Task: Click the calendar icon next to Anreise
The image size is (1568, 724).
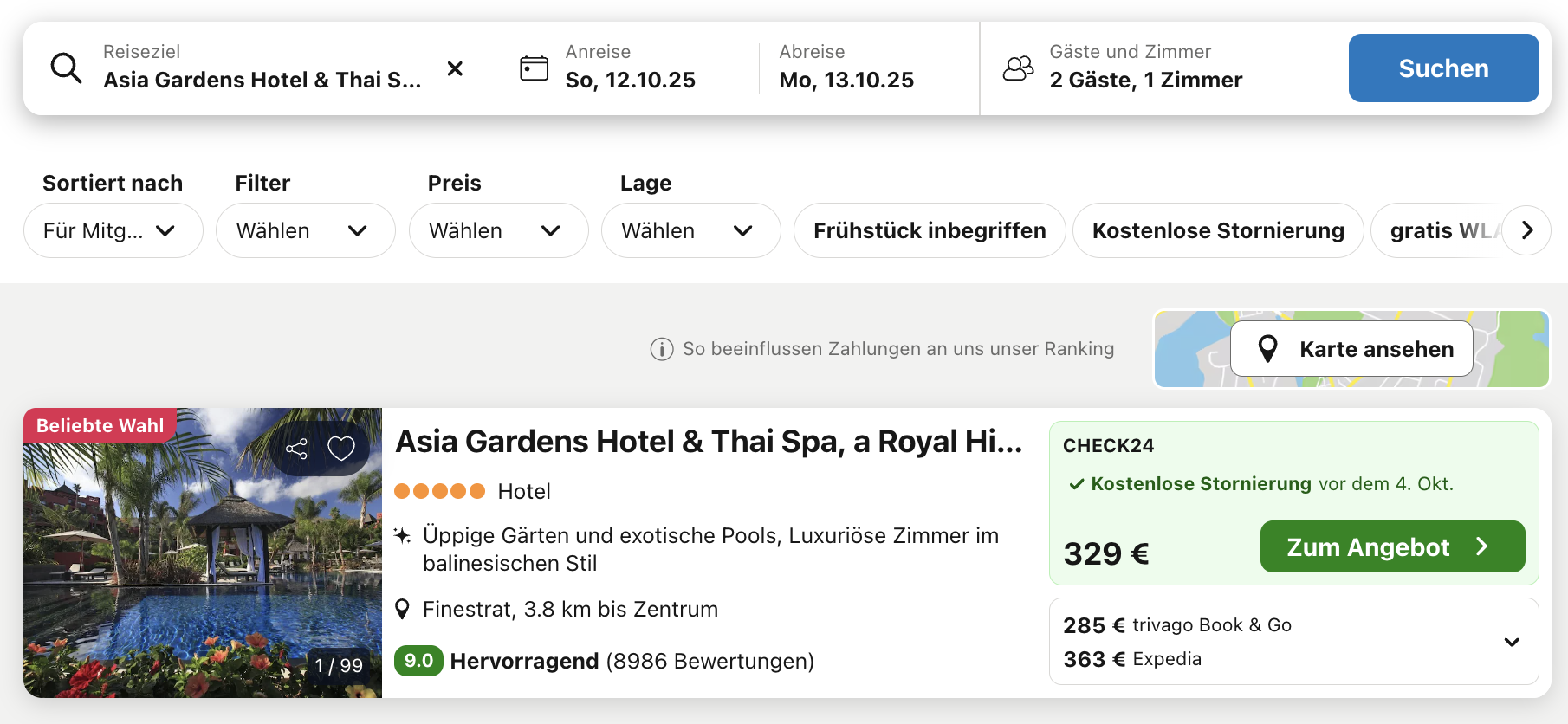Action: tap(534, 68)
